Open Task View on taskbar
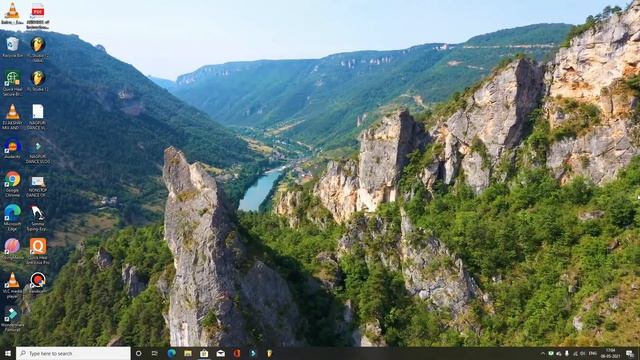The height and width of the screenshot is (360, 640). [x=155, y=353]
